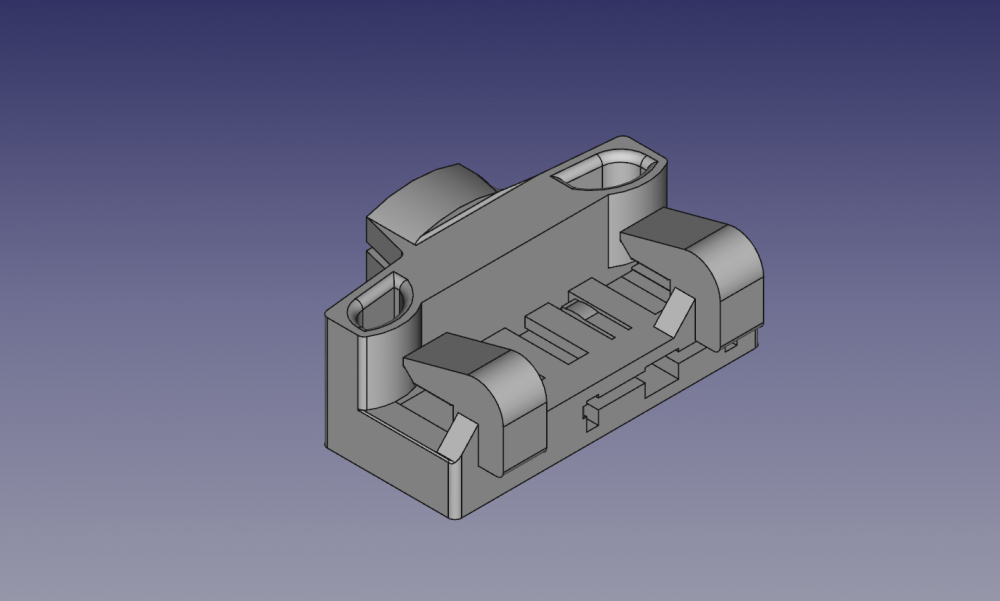
Task: Pick the flat top face of the left clip
Action: point(450,355)
